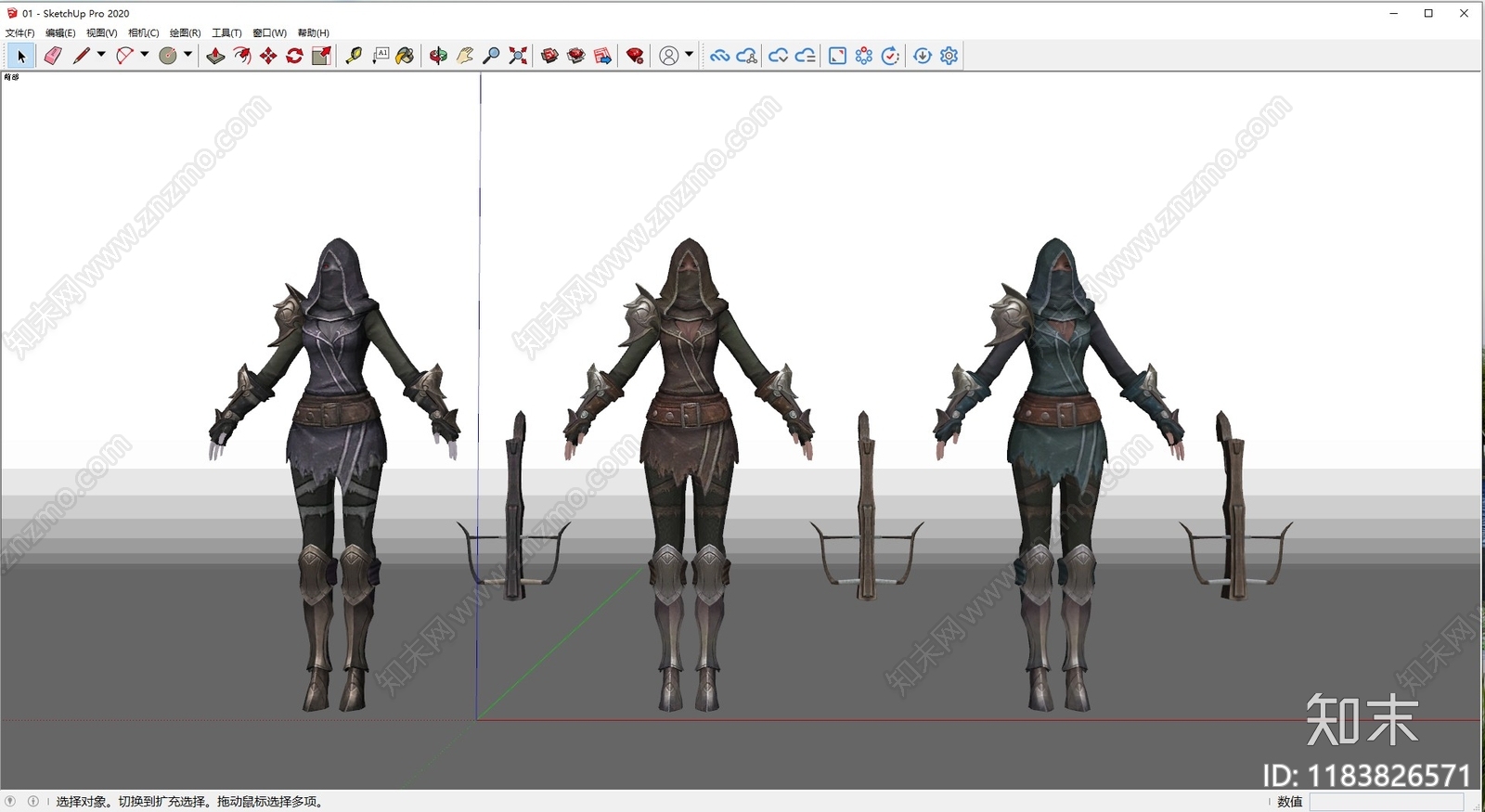Click the Trimble Connect link icon

point(719,57)
